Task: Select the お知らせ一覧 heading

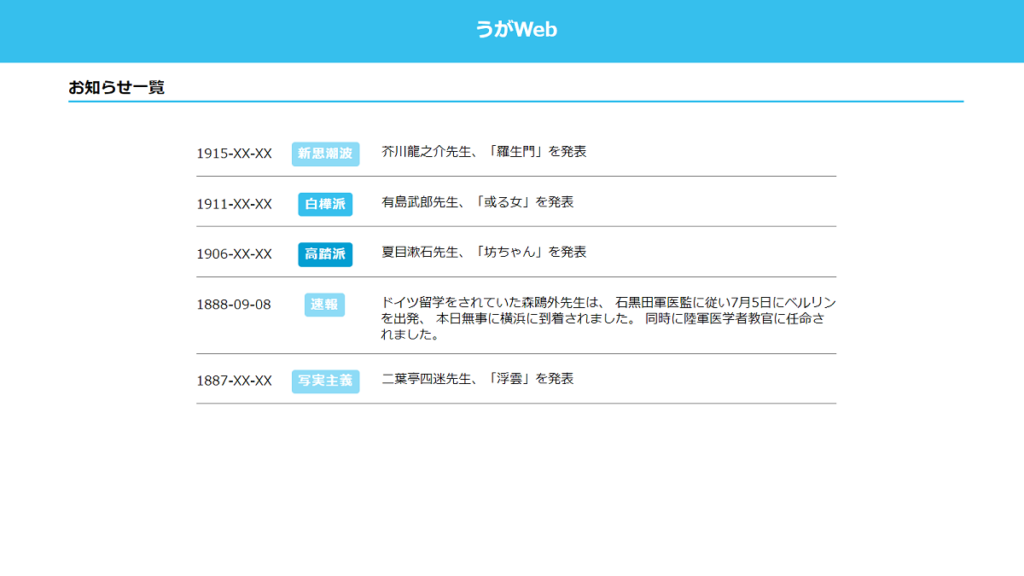Action: click(x=116, y=88)
